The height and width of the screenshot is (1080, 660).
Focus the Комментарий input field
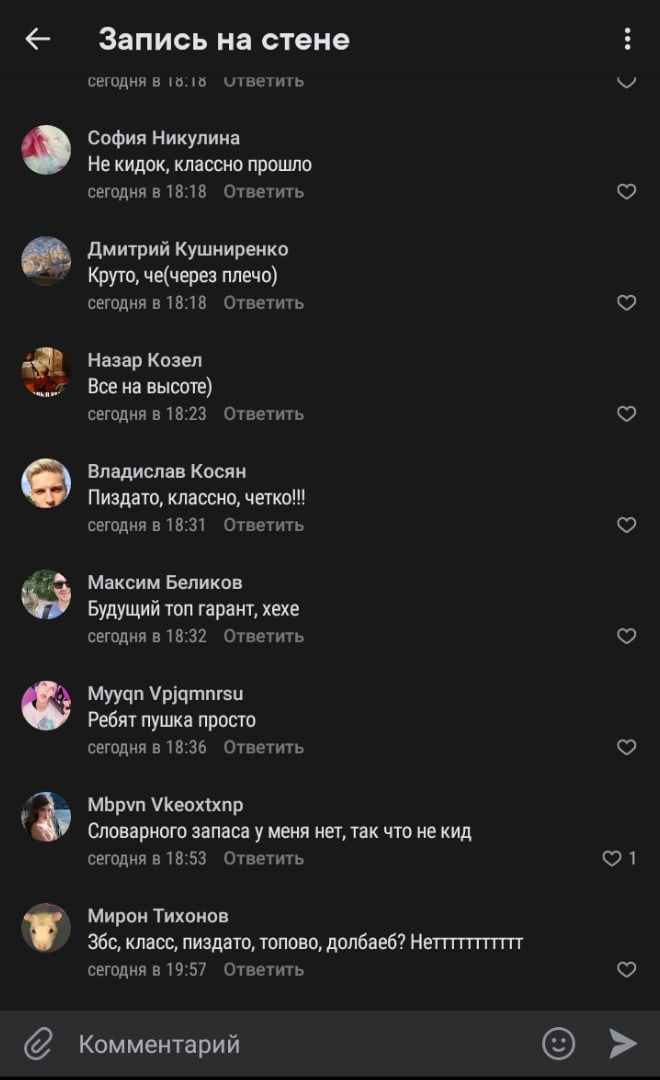pos(300,1044)
